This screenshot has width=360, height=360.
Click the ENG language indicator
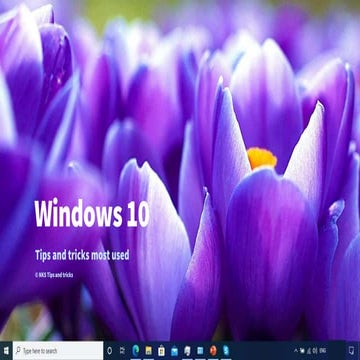point(323,350)
